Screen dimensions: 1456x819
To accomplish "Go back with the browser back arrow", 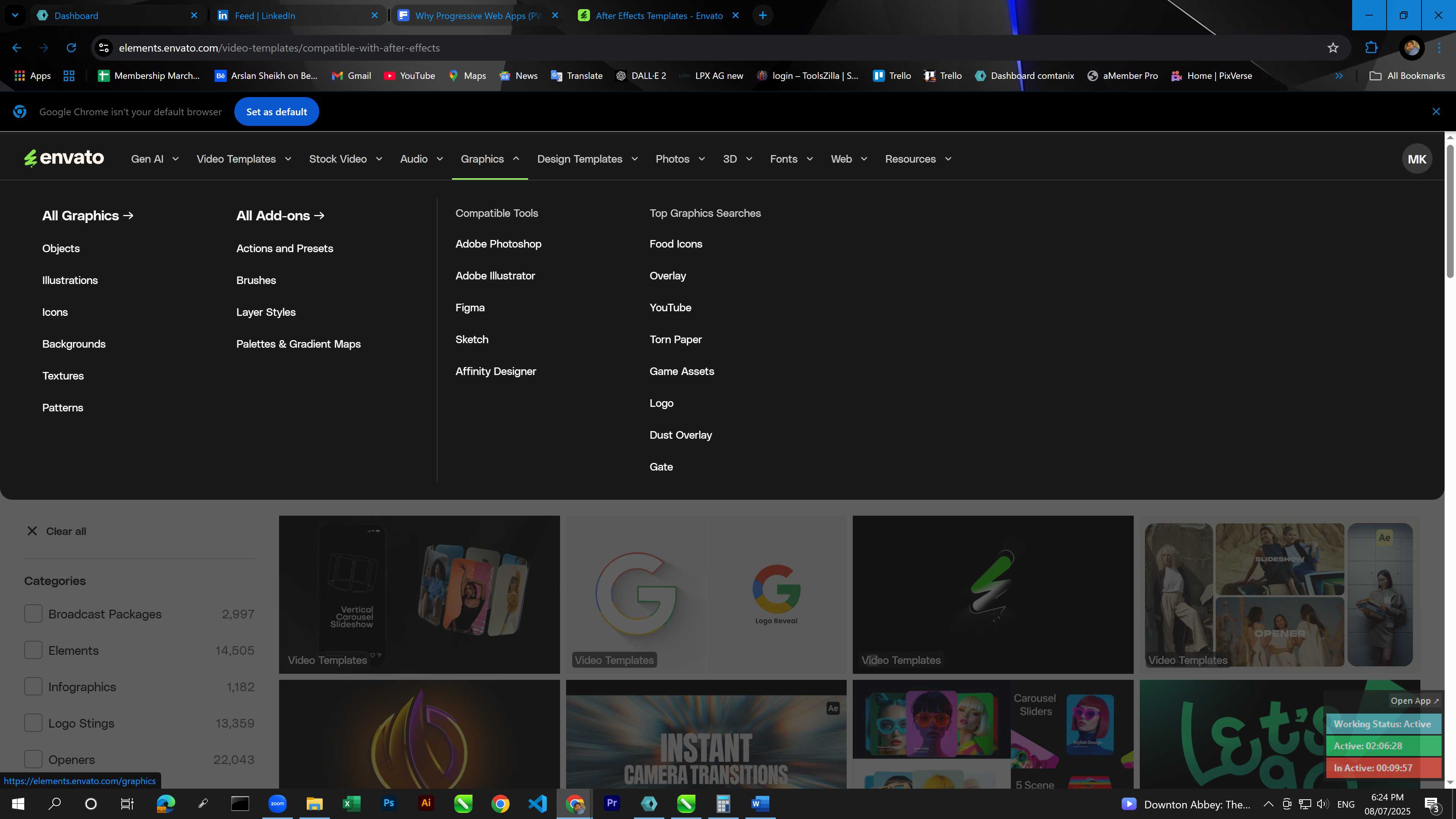I will pyautogui.click(x=17, y=48).
